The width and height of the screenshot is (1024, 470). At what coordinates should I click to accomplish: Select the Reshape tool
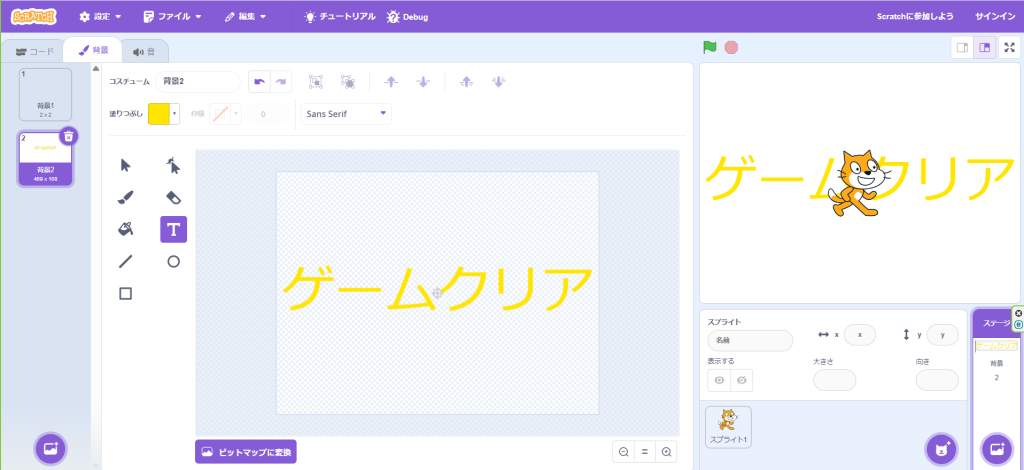pyautogui.click(x=173, y=165)
